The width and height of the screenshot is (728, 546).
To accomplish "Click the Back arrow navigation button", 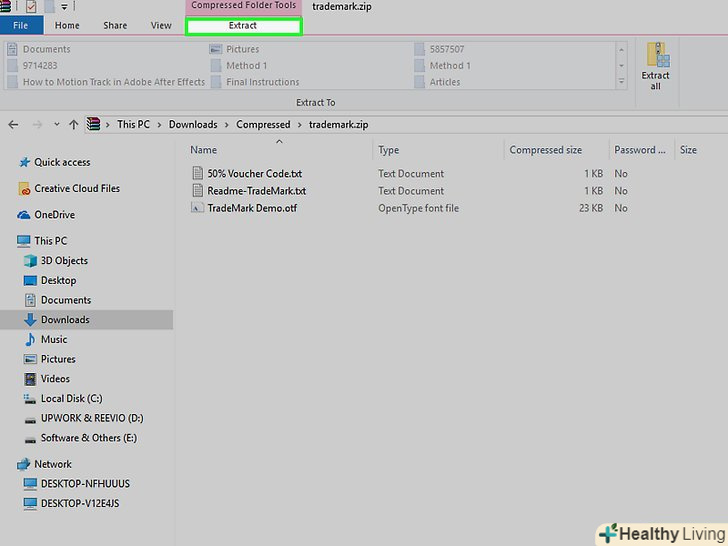I will coord(13,125).
